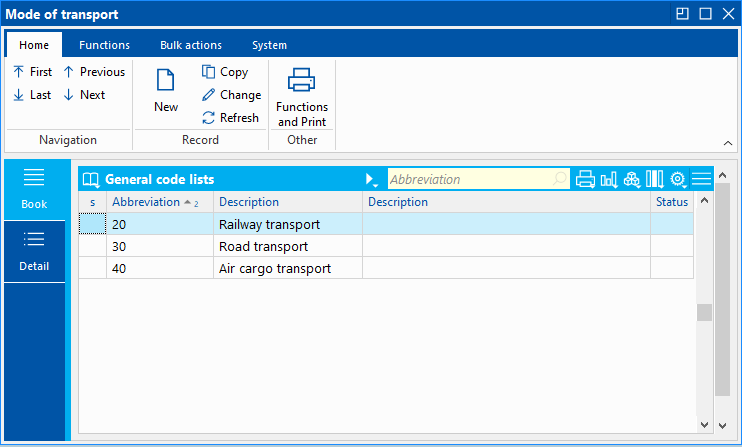Click the columns icon in grid header
This screenshot has height=447, width=742.
[655, 179]
